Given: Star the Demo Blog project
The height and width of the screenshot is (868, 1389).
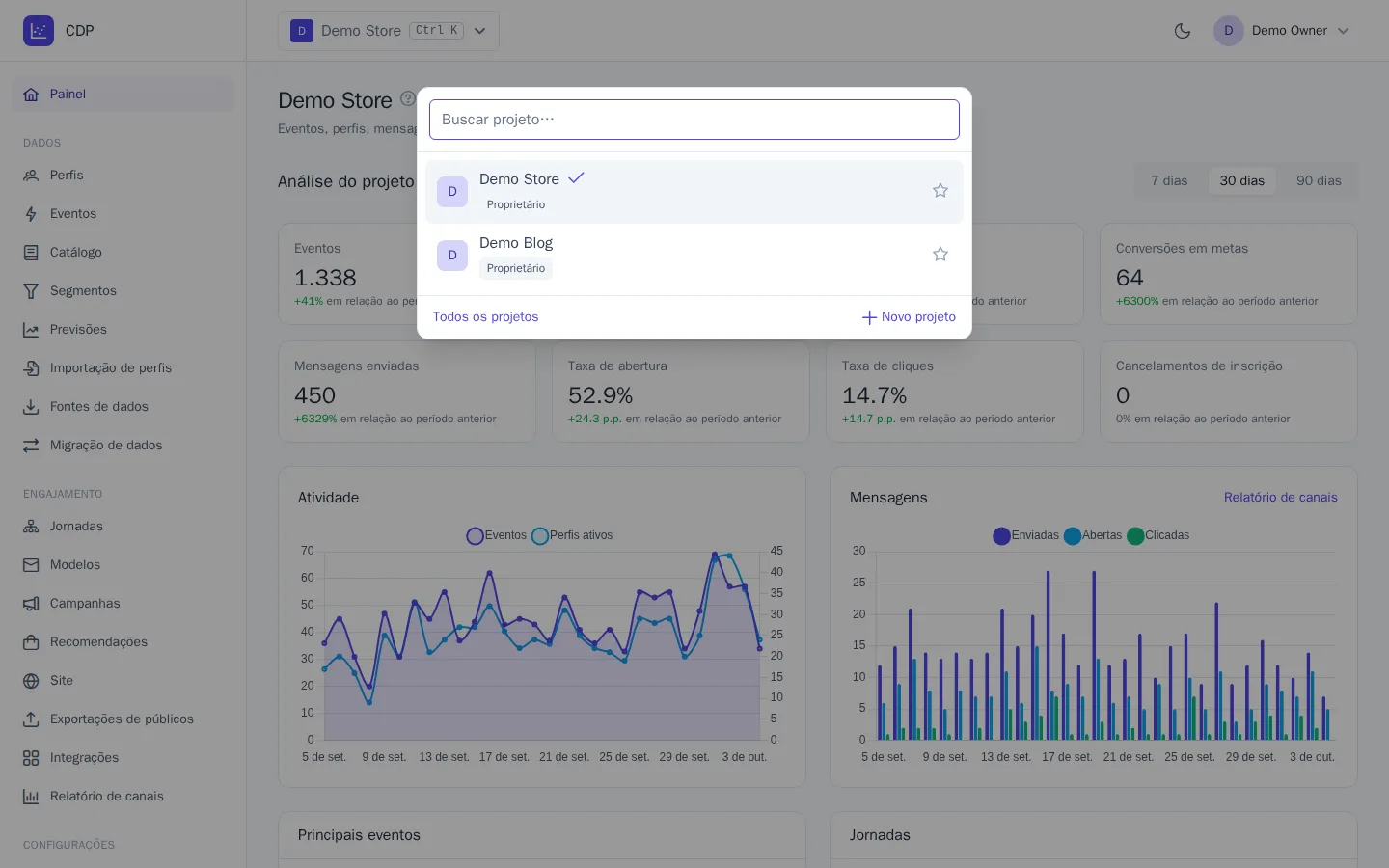Looking at the screenshot, I should [940, 255].
